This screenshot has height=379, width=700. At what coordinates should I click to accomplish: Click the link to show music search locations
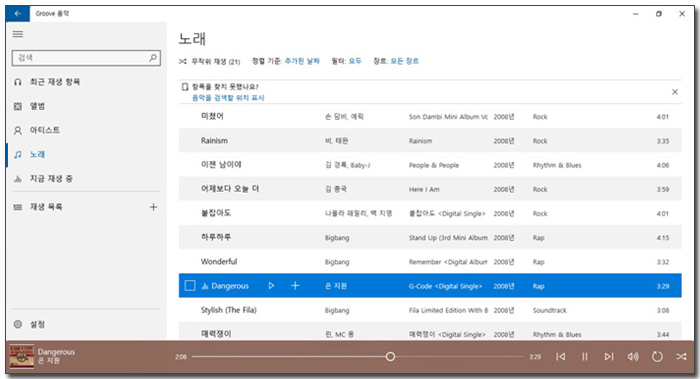tap(228, 97)
